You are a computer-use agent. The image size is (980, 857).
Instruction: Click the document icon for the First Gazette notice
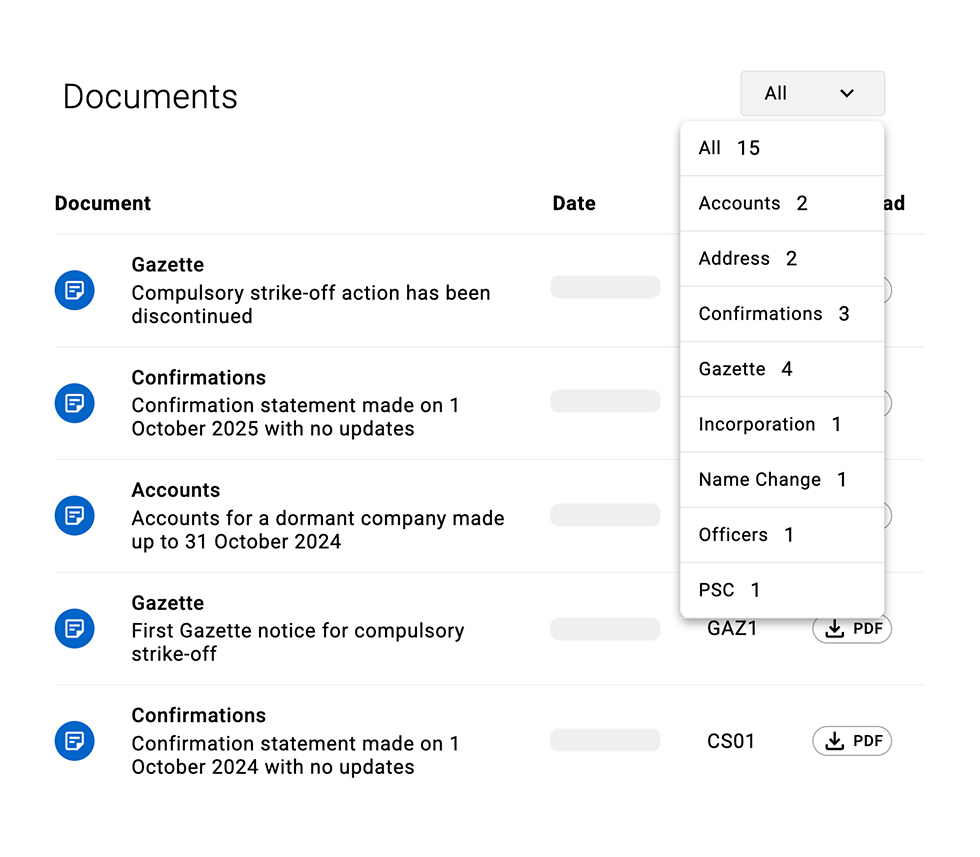coord(74,629)
